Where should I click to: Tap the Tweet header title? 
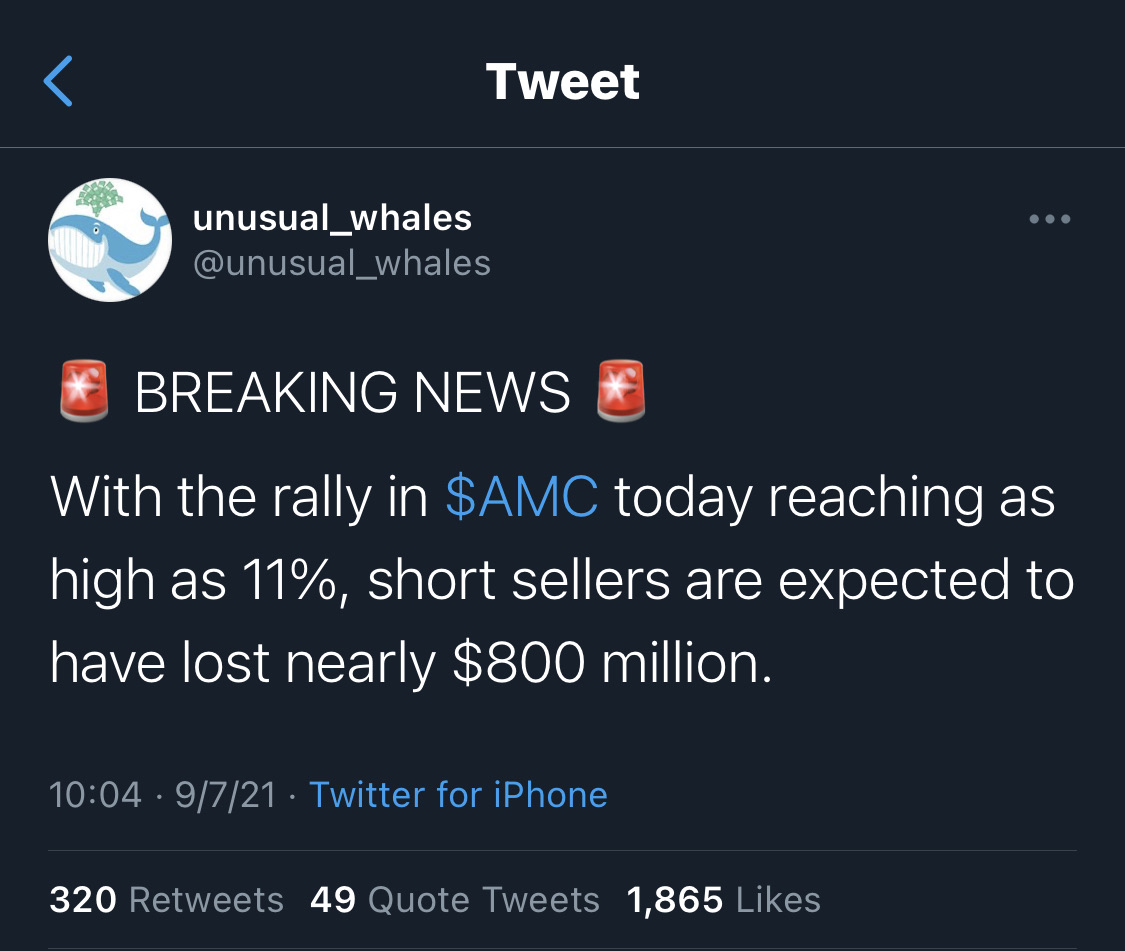pos(562,81)
